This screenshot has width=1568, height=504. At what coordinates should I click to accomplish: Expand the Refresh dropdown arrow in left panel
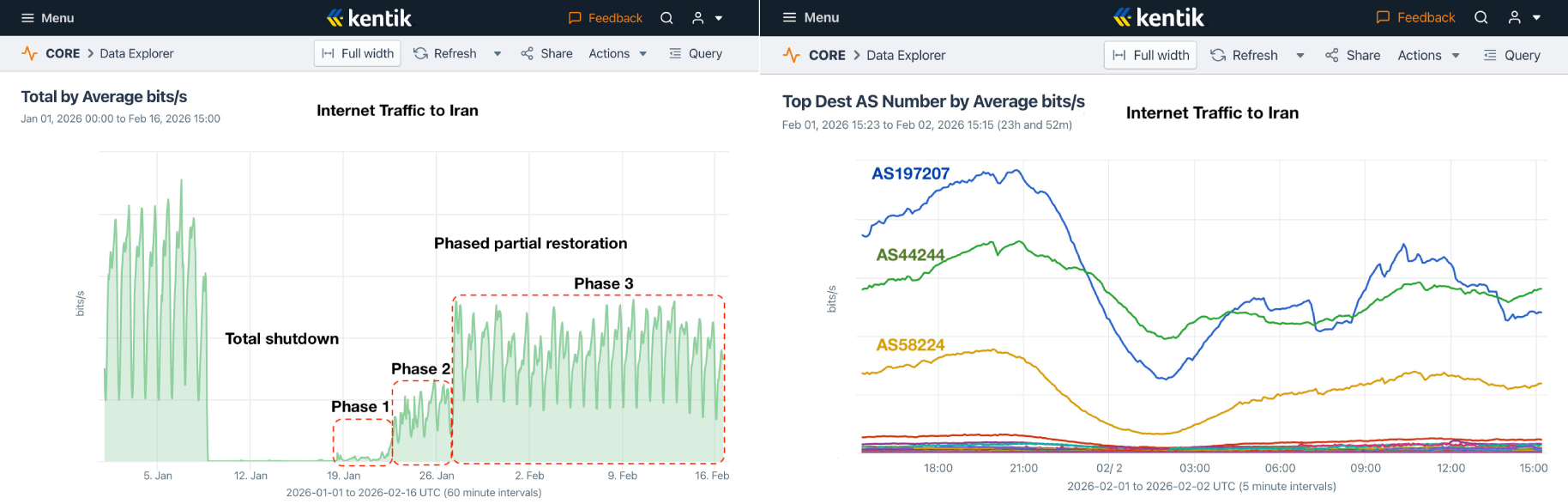(498, 53)
